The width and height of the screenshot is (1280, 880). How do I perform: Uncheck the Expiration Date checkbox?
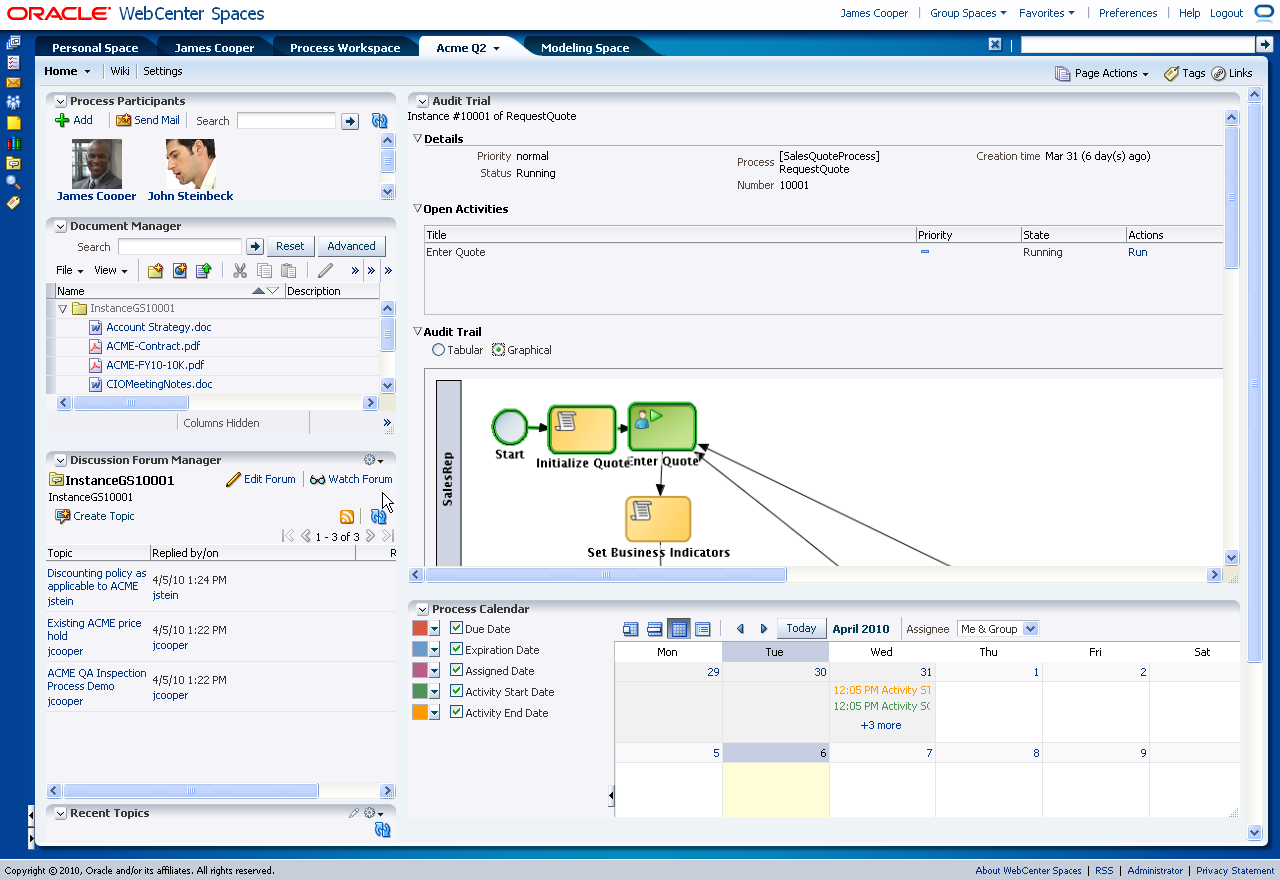coord(456,649)
